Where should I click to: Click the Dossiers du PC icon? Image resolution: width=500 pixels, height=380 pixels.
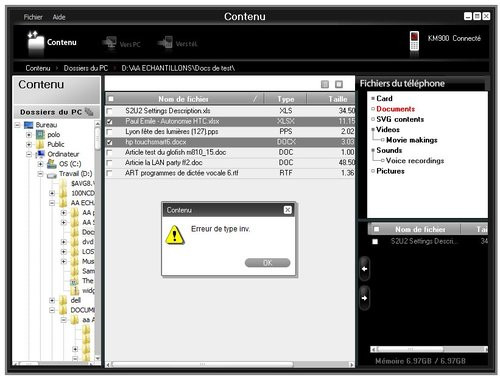[x=89, y=112]
